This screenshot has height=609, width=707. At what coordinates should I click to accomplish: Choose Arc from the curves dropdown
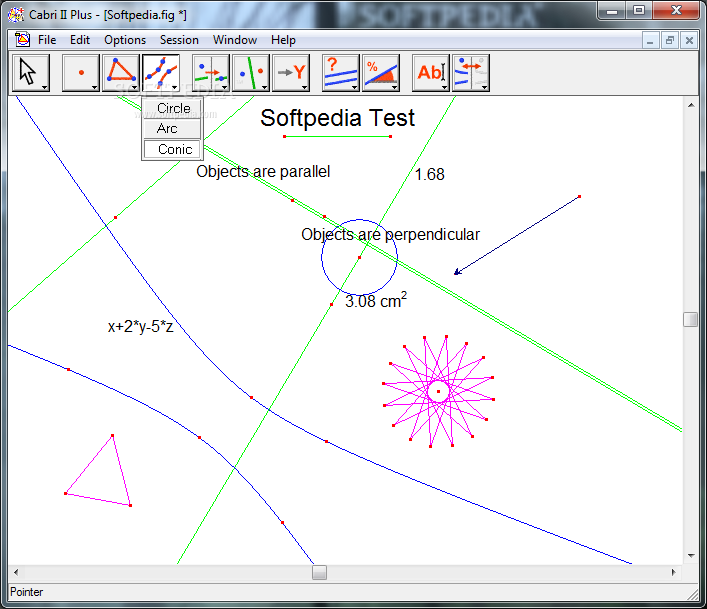tap(172, 128)
